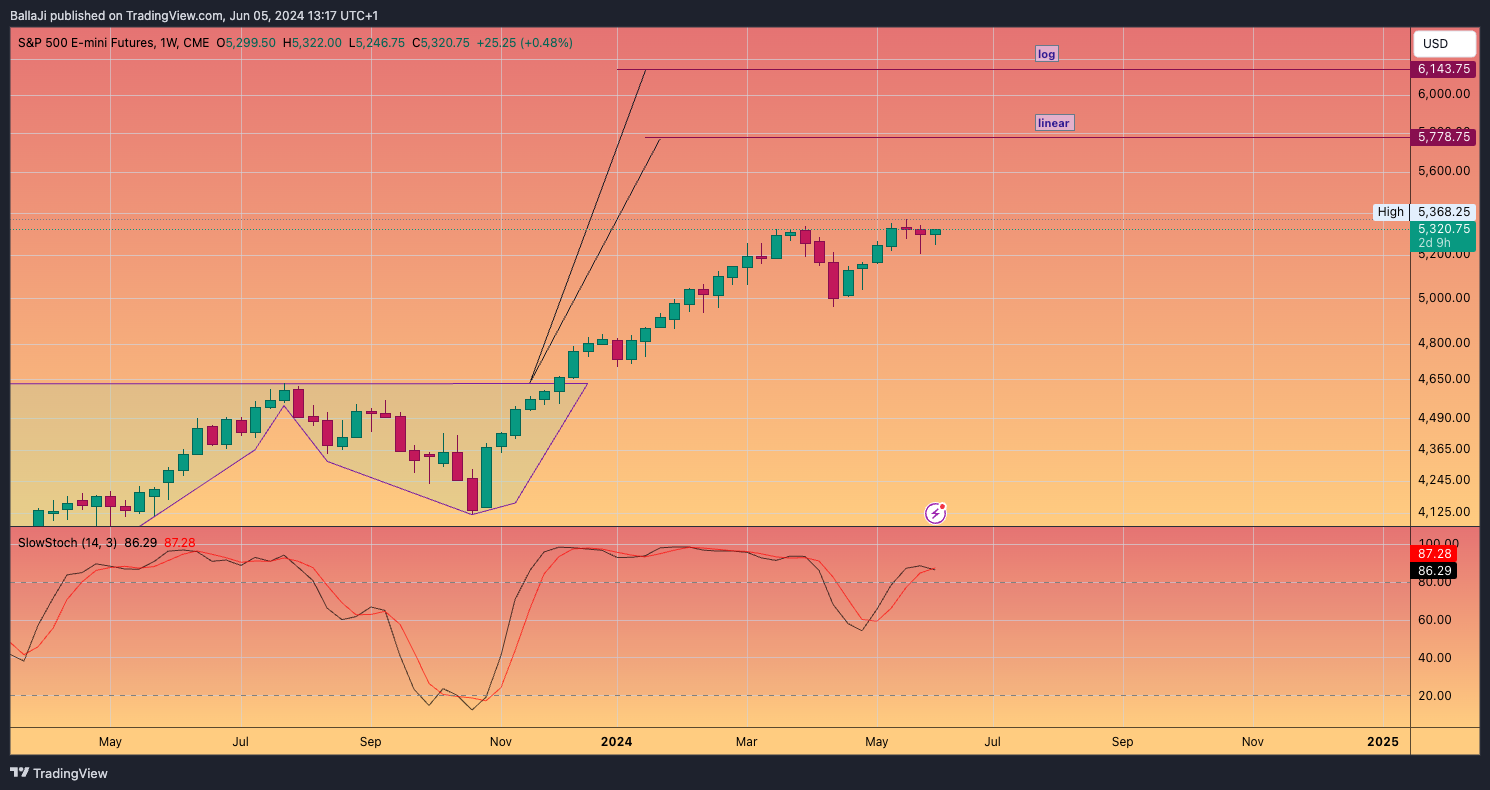Image resolution: width=1490 pixels, height=790 pixels.
Task: Click the 4,800.00 price axis tick
Action: (x=1443, y=343)
